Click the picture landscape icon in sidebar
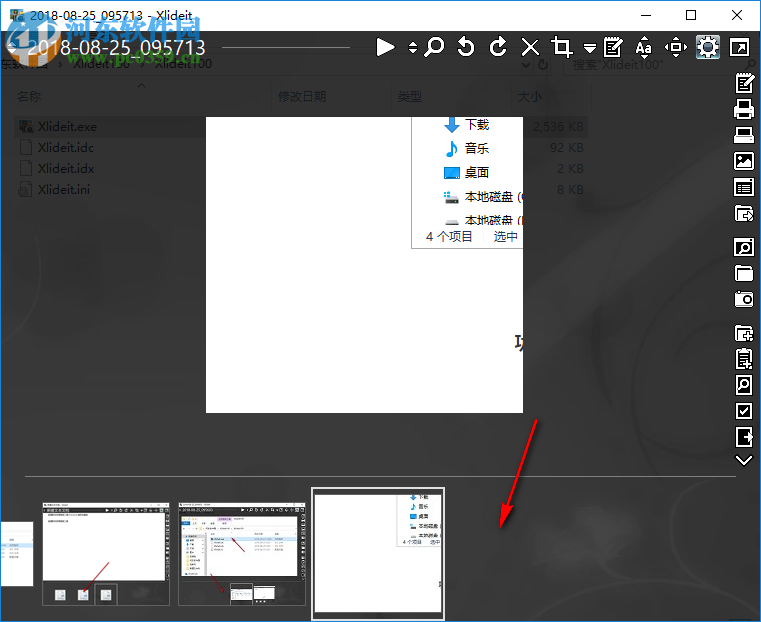The width and height of the screenshot is (761, 622). coord(744,161)
